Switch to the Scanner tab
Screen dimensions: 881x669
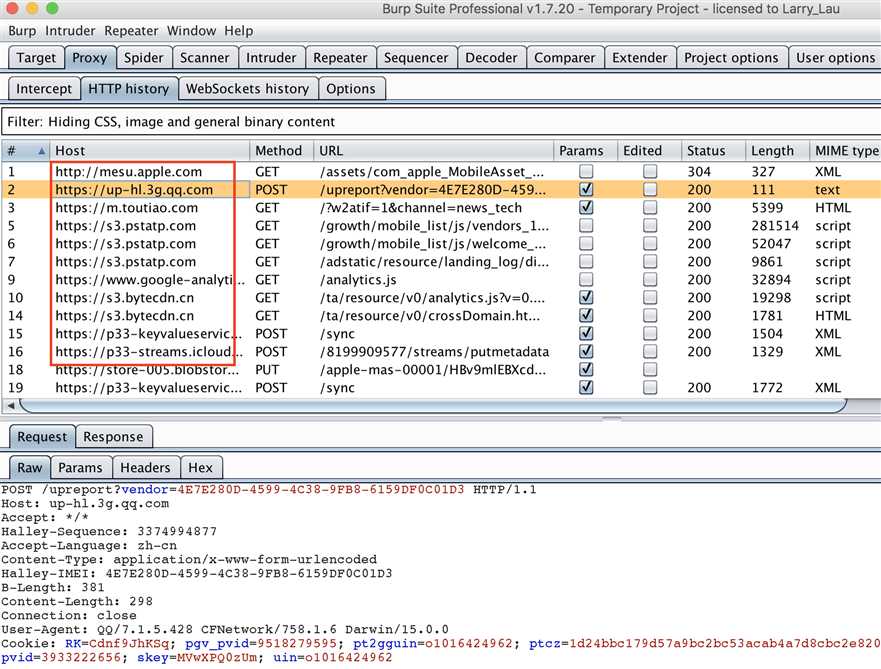click(205, 58)
